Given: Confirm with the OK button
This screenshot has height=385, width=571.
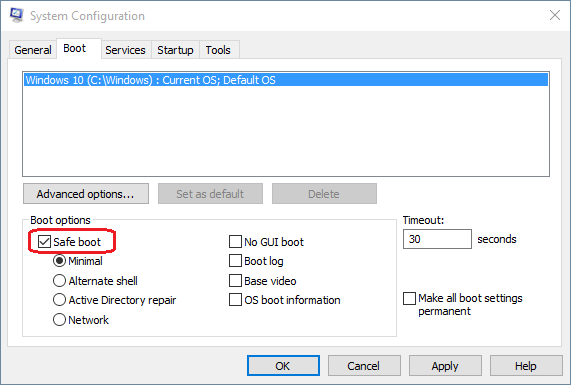Looking at the screenshot, I should tap(283, 366).
